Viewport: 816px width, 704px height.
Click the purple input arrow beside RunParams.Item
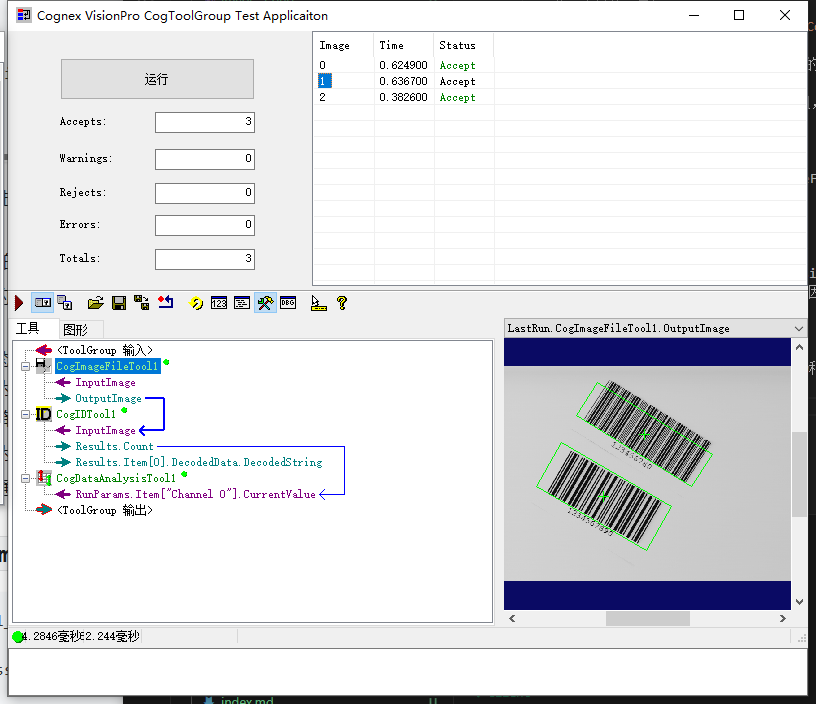(63, 494)
